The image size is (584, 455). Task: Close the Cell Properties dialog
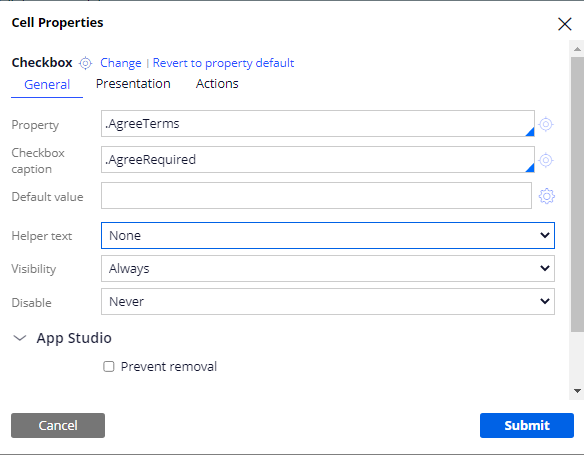(x=565, y=24)
